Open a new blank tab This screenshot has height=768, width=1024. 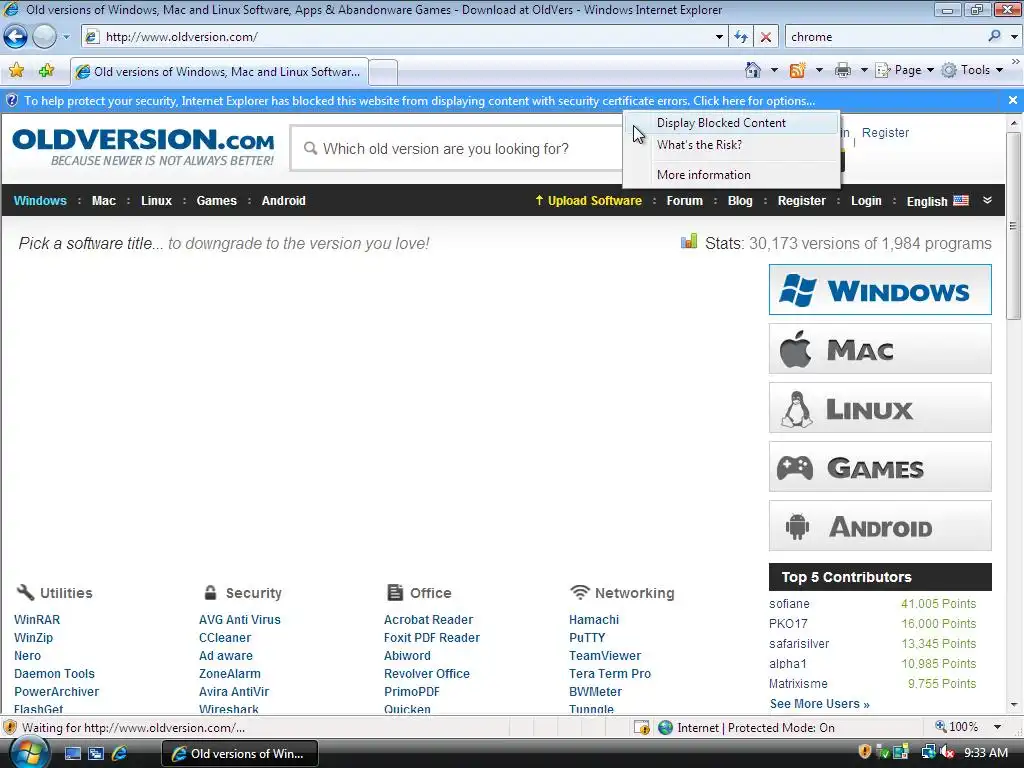[383, 72]
